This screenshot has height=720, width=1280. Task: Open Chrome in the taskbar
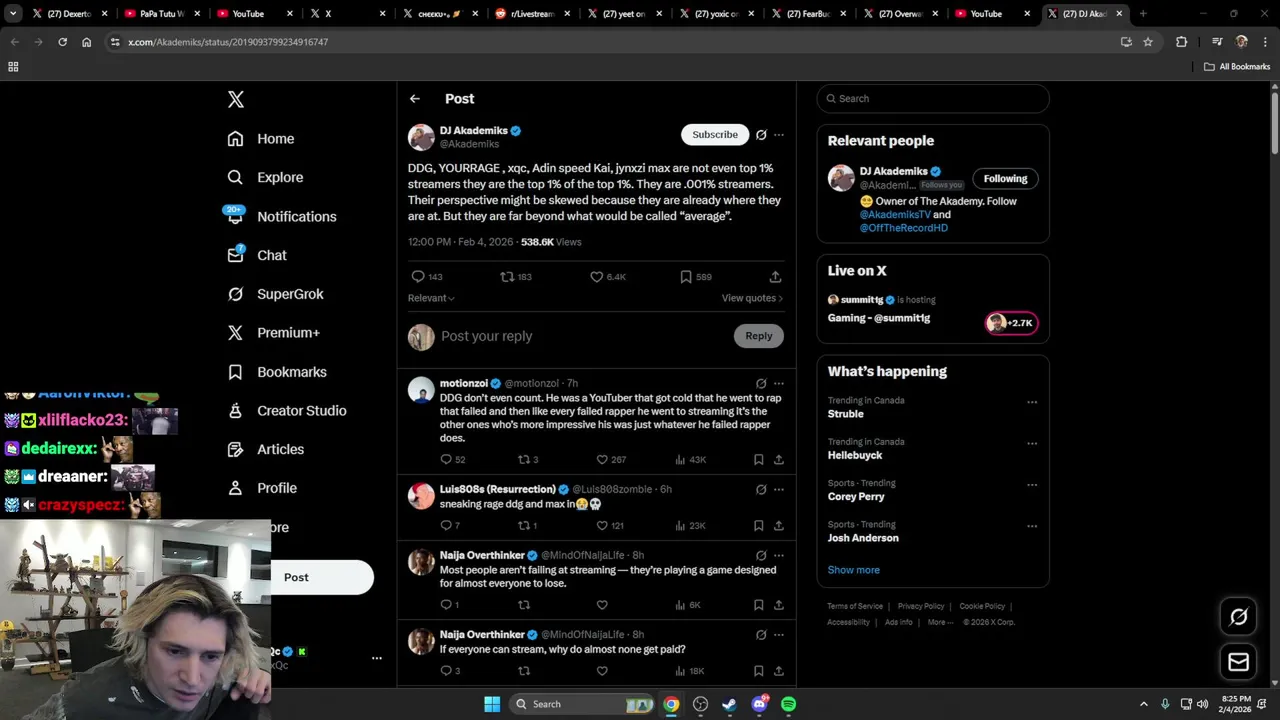[x=671, y=704]
